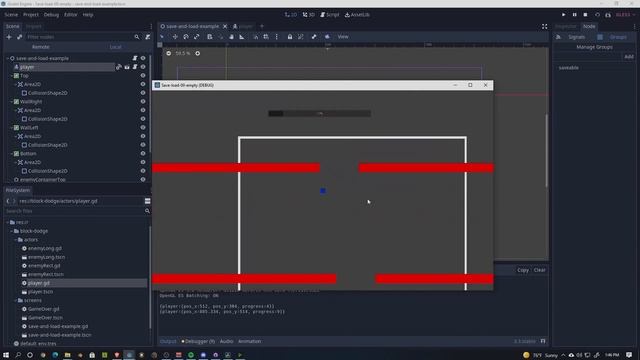This screenshot has height=360, width=640.
Task: Select GameOver.tscn in FileSystem
Action: pos(45,318)
